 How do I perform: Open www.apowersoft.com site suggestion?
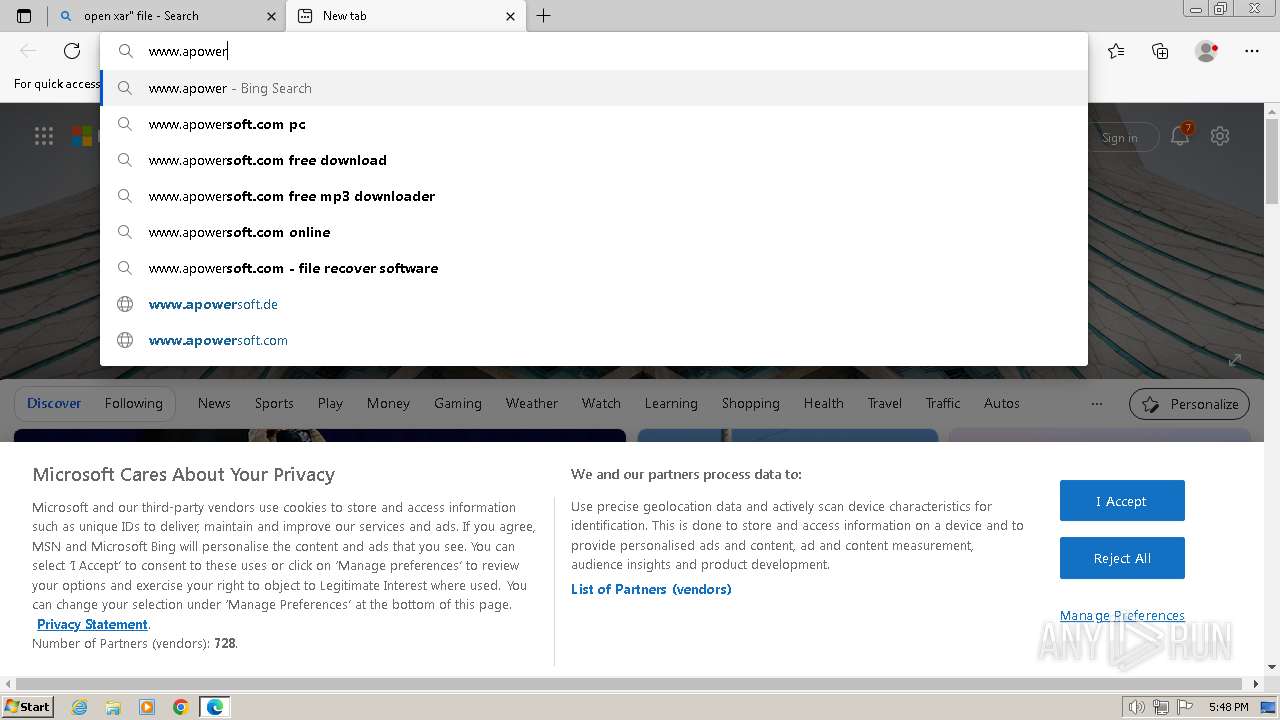tap(594, 340)
